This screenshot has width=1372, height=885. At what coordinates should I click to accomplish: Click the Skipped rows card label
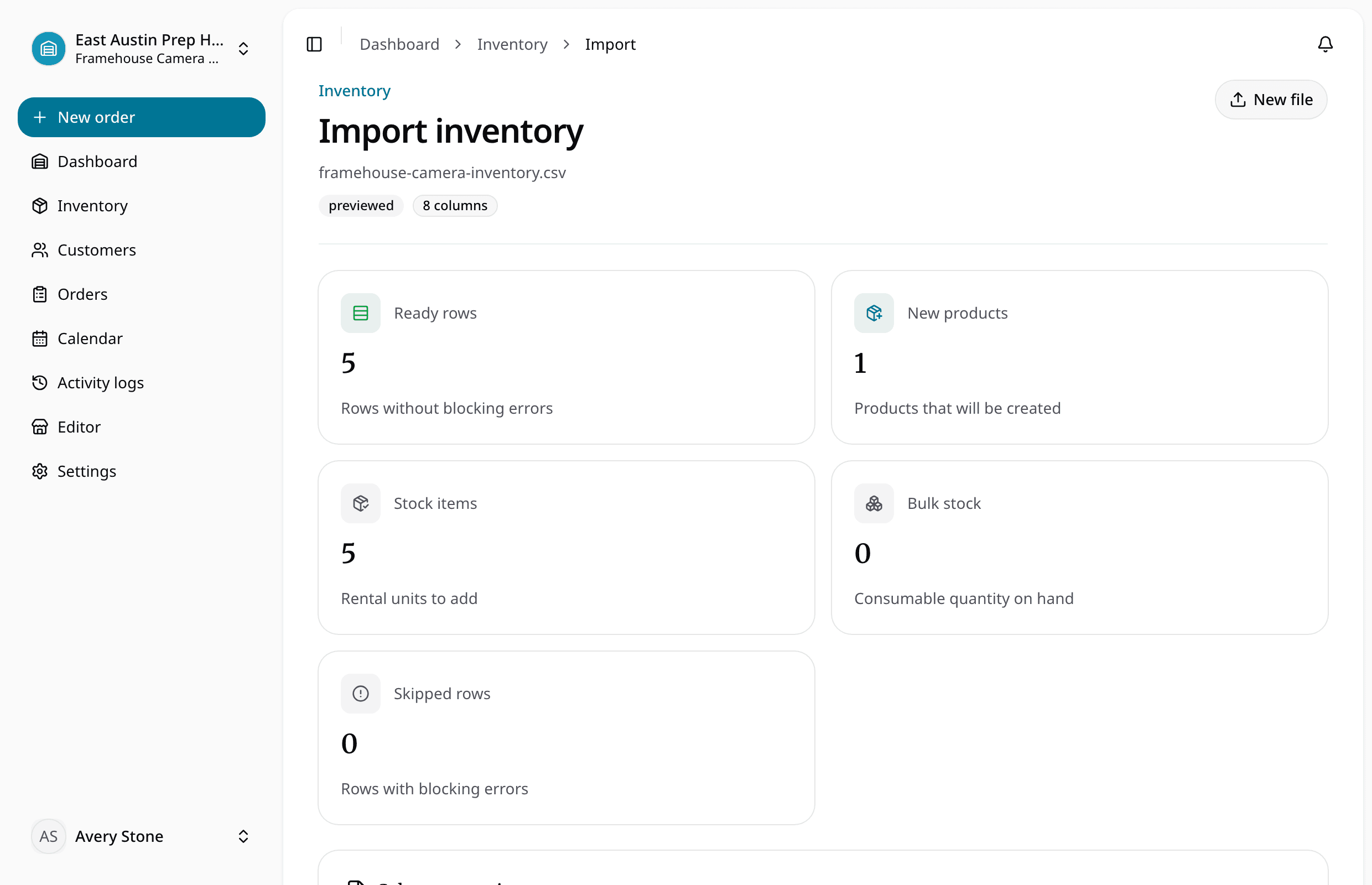point(442,694)
